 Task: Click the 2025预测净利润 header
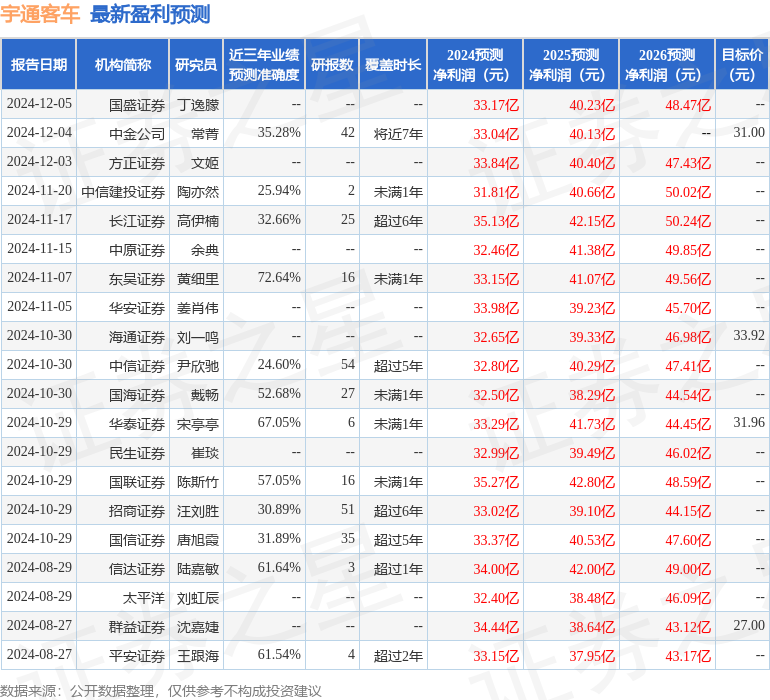tap(571, 64)
